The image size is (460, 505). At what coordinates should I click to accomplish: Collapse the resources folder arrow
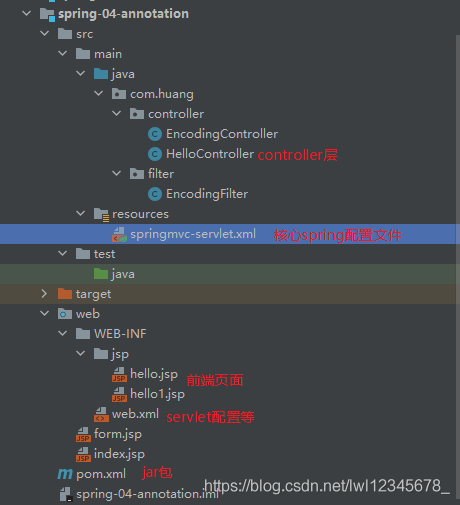pos(80,213)
